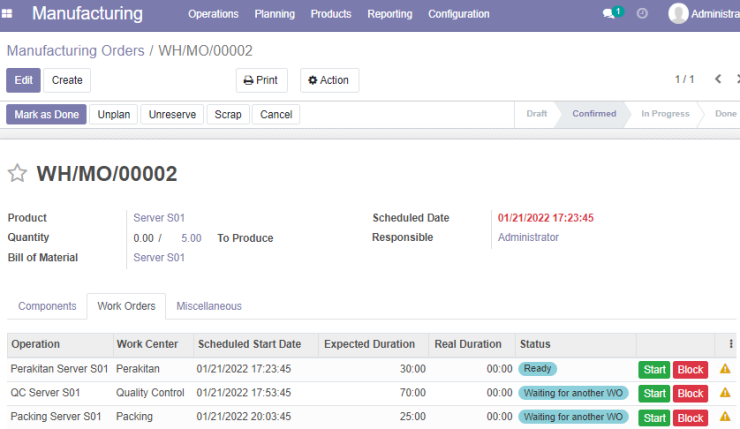Block the QC Server S01 work order
The image size is (740, 429).
click(690, 394)
